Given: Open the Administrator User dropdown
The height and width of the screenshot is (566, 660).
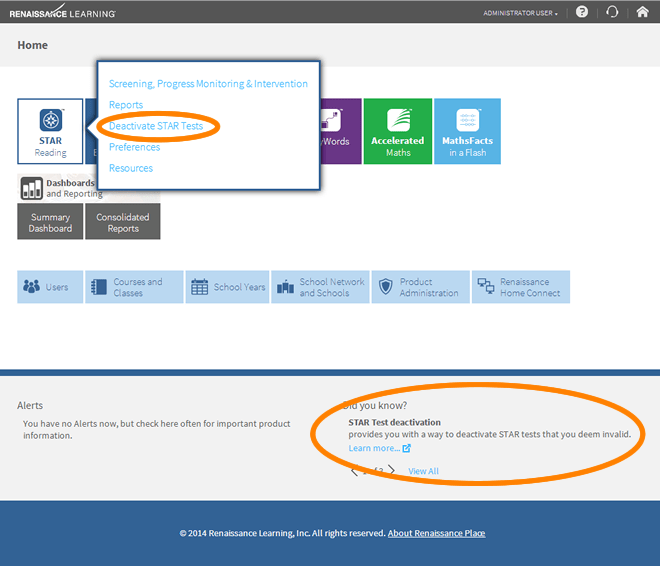Looking at the screenshot, I should tap(520, 13).
